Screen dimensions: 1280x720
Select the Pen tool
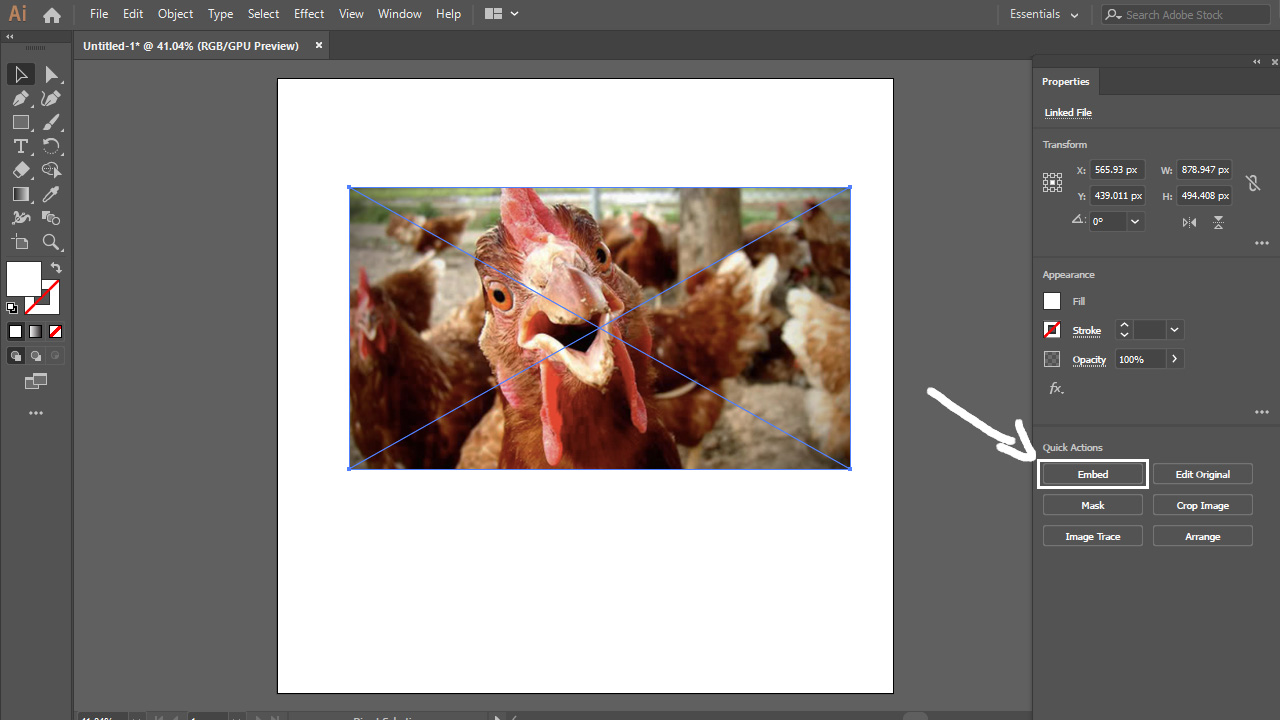(20, 99)
